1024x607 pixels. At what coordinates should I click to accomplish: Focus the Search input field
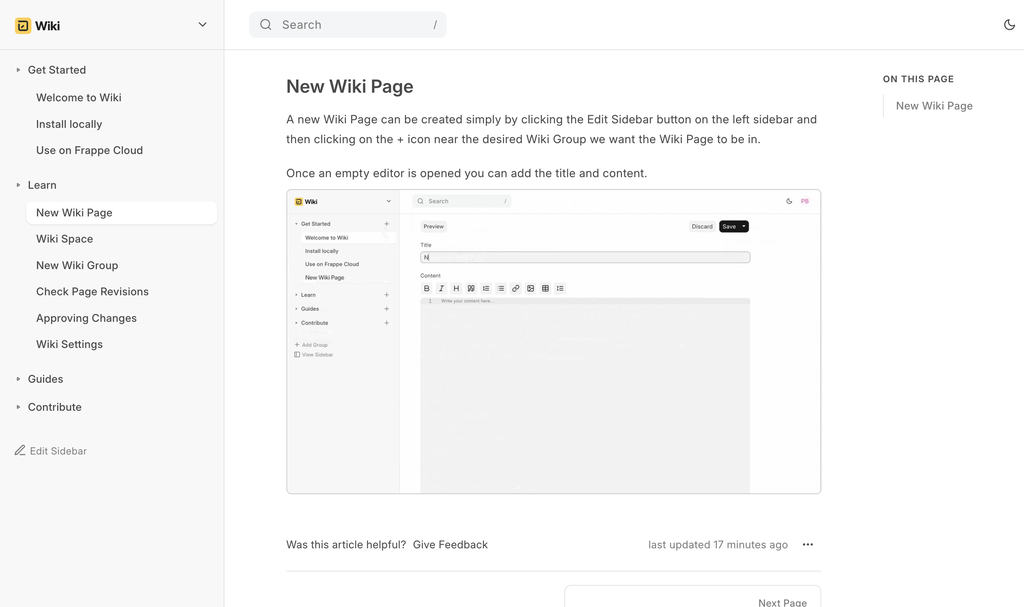(347, 25)
